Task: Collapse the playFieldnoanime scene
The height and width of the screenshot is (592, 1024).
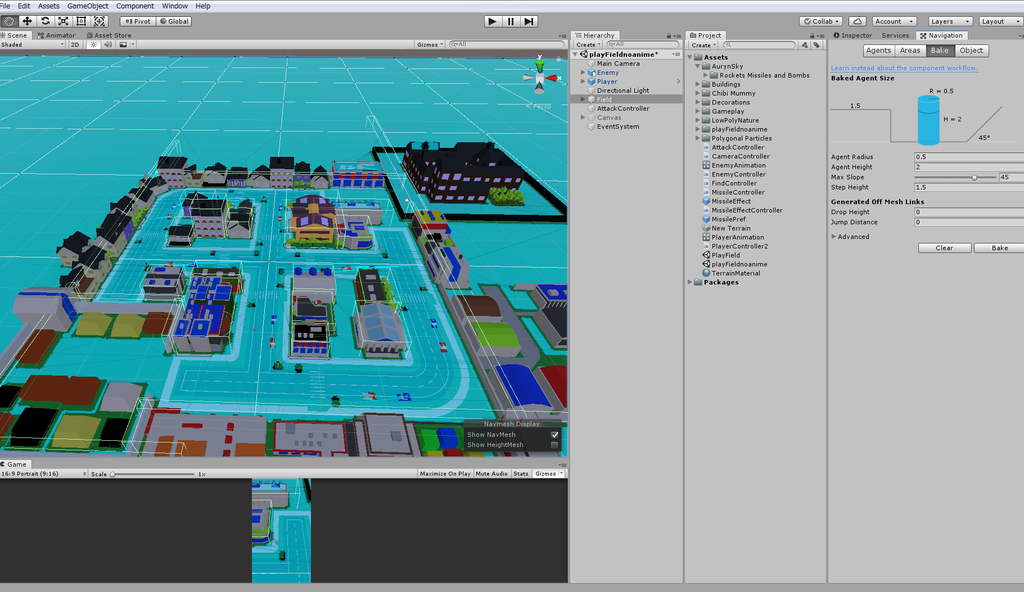Action: [575, 54]
